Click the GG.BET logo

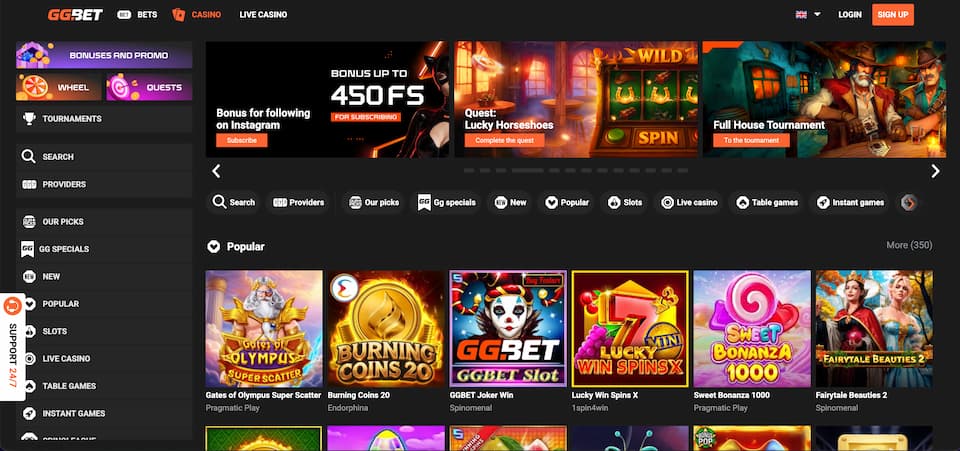75,15
